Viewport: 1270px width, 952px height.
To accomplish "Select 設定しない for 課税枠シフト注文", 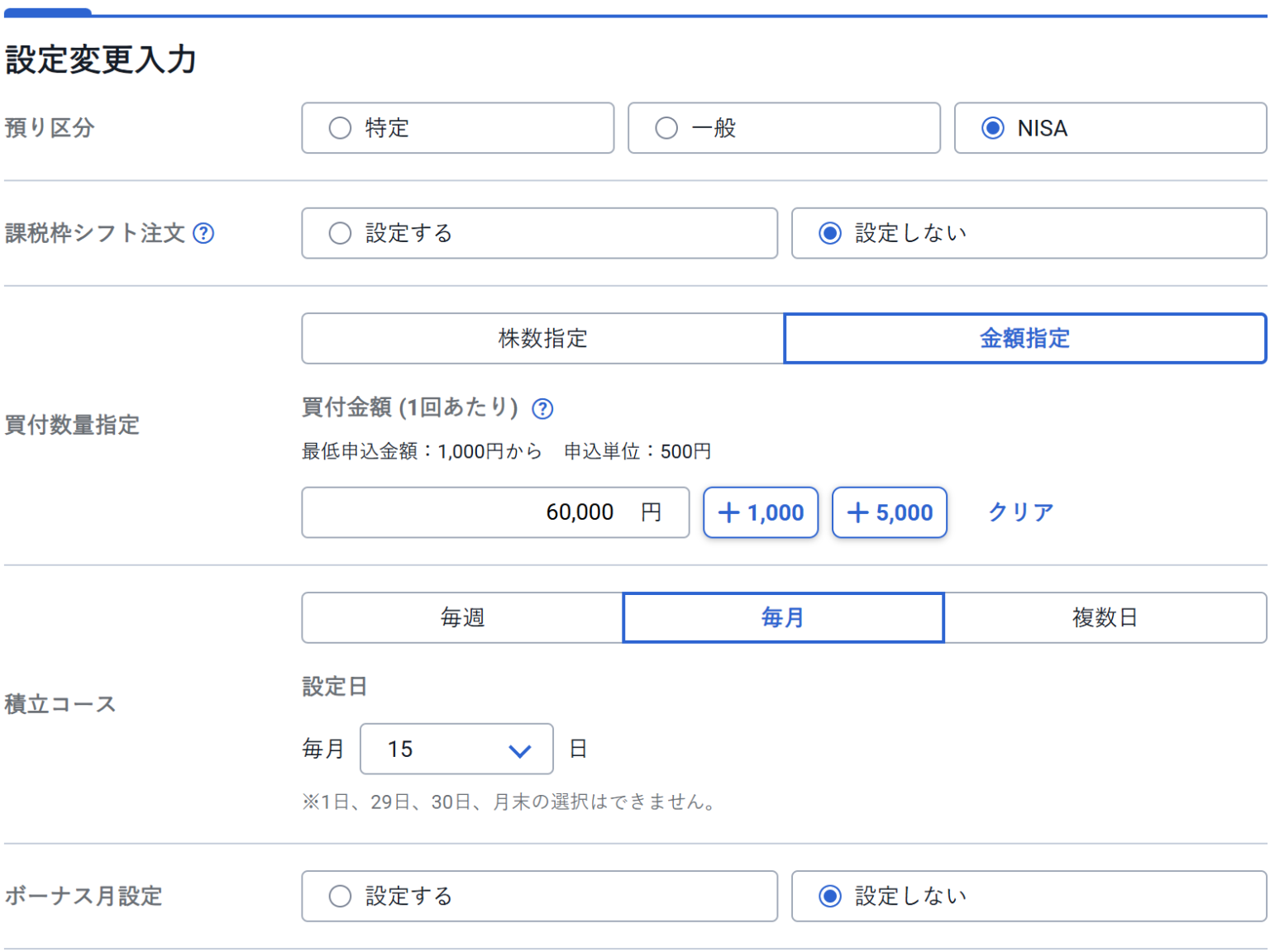I will point(1029,233).
